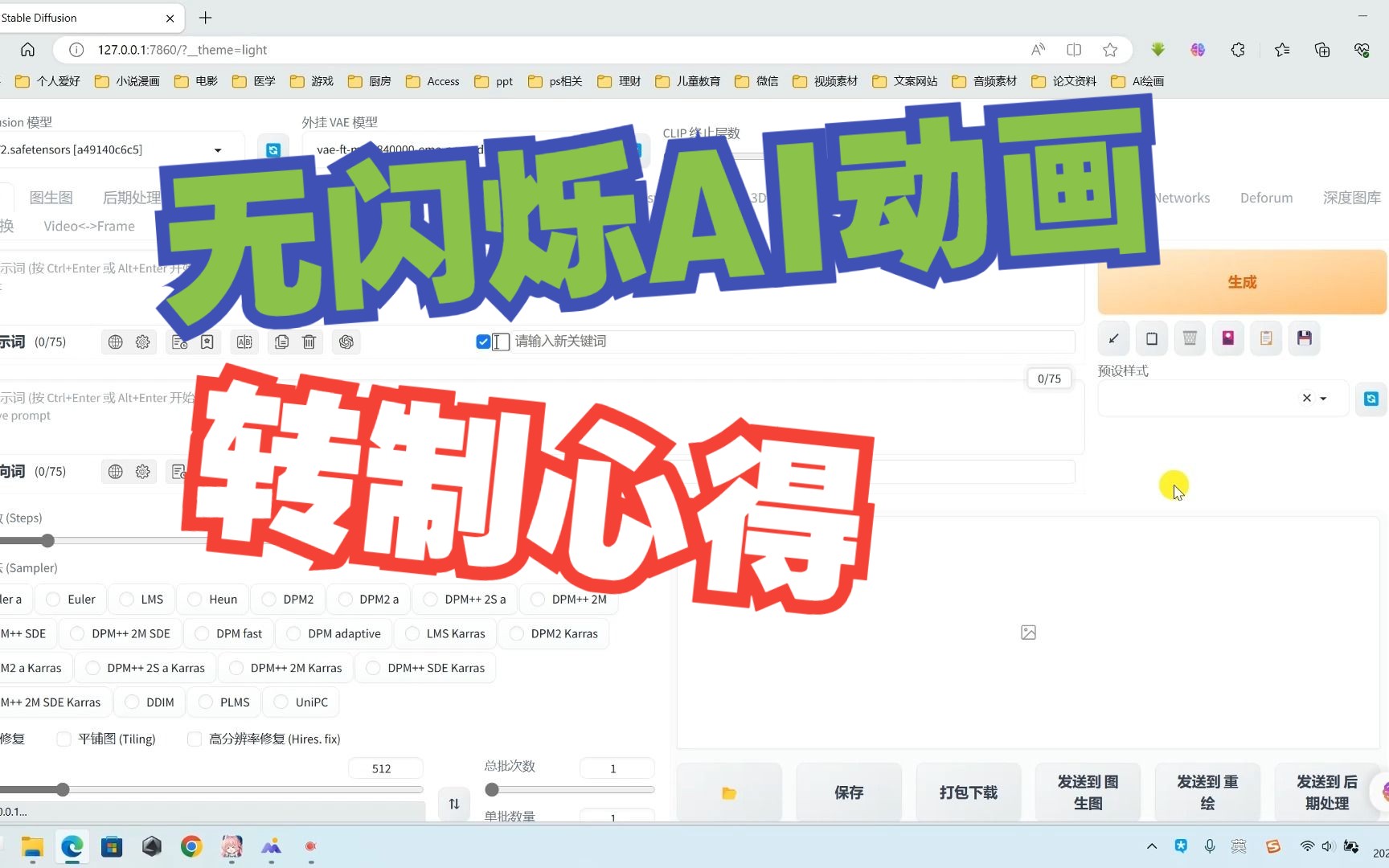
Task: Click the width slider handle
Action: click(x=63, y=790)
